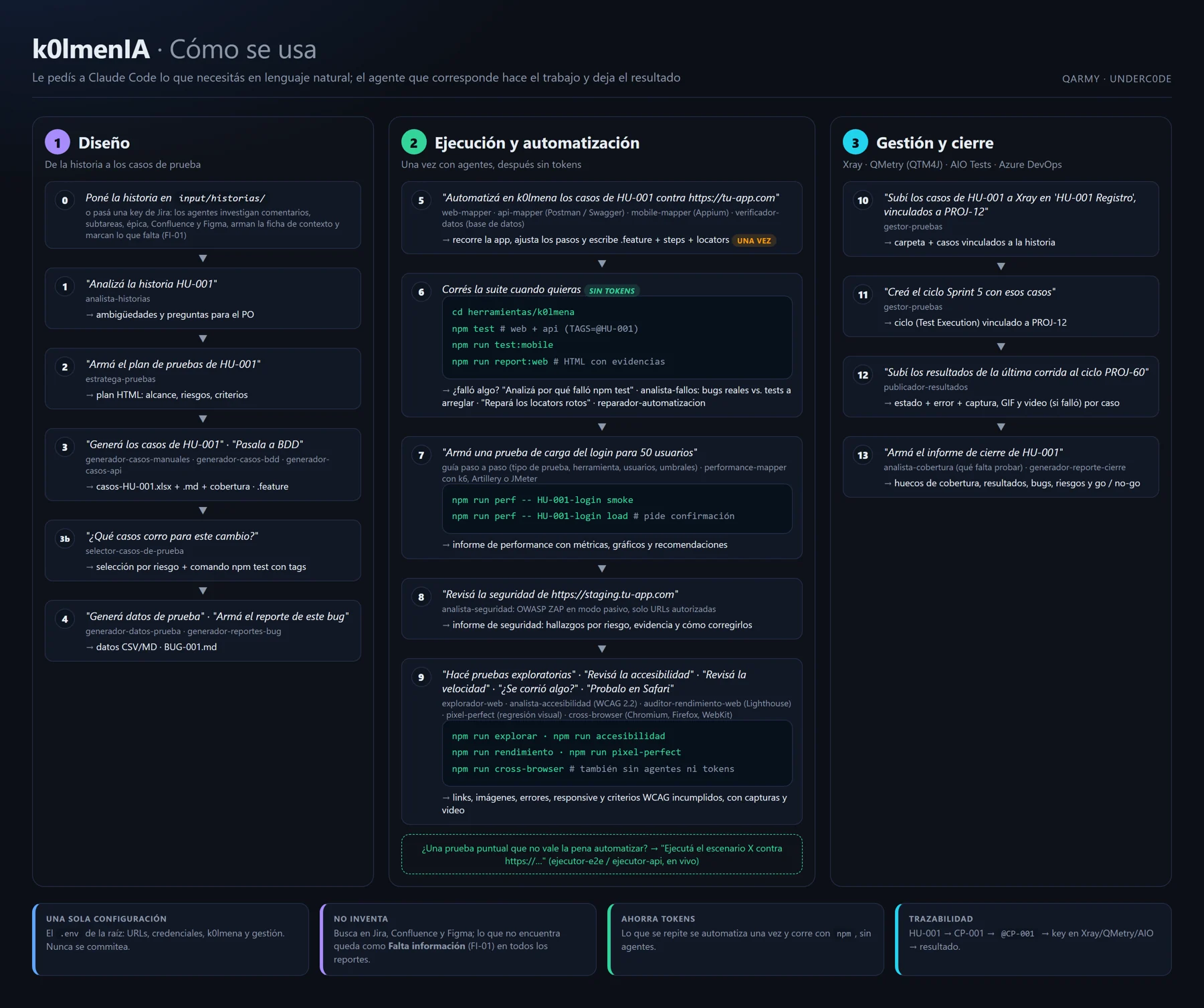Click the NO INVENTA footer card heading
This screenshot has width=1204, height=1008.
tap(361, 919)
